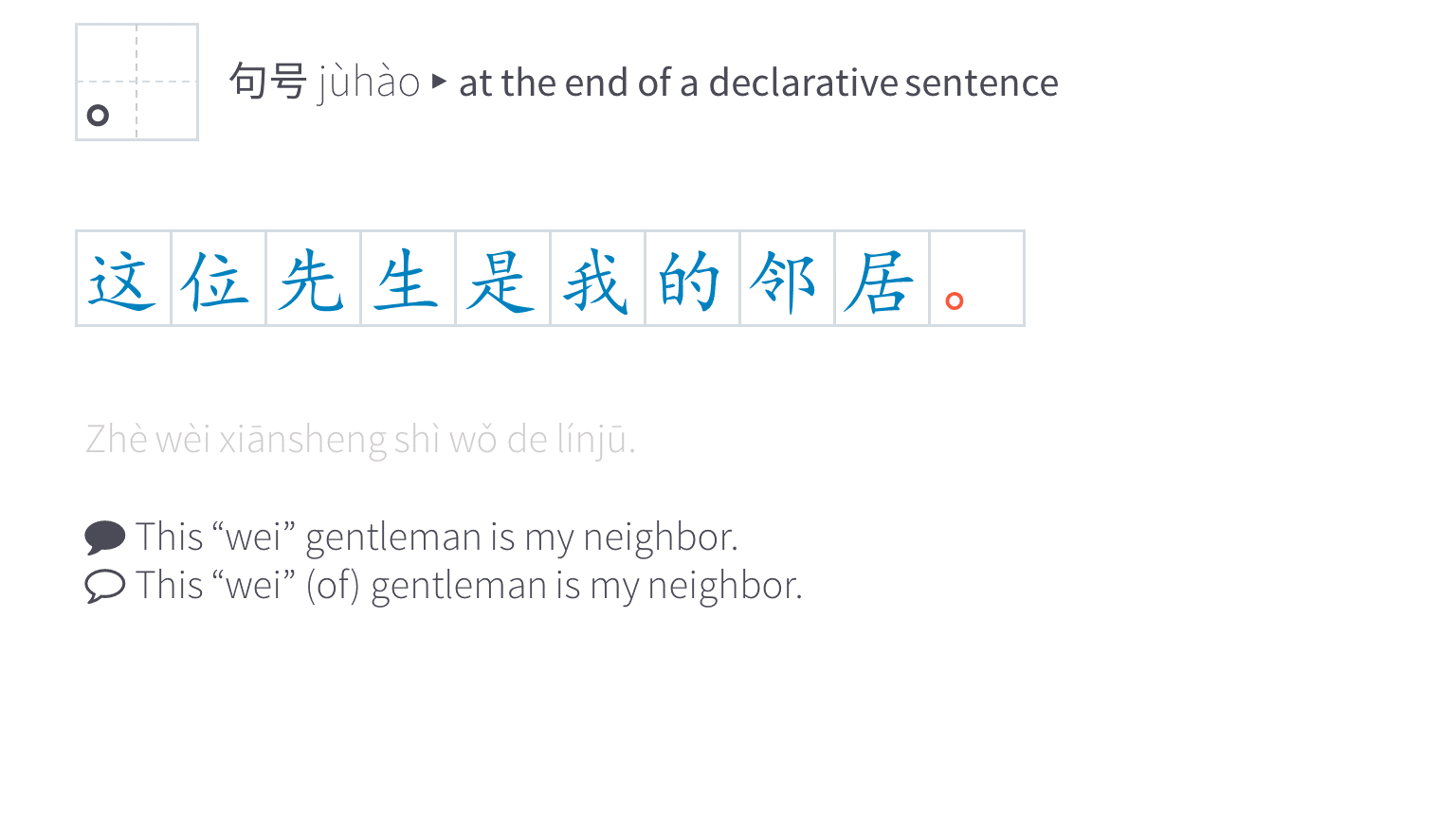Click the orange period mark in sentence
The width and height of the screenshot is (1456, 819).
pos(955,300)
